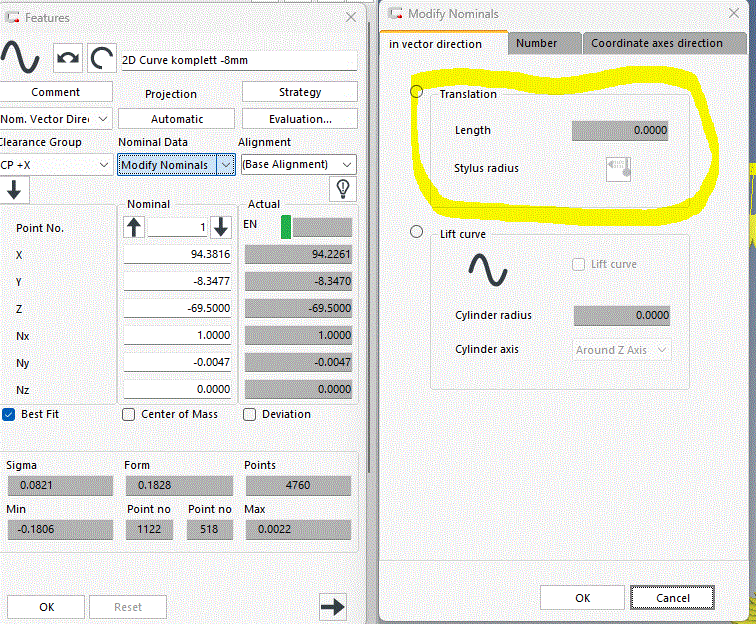
Task: Go to previous point with up arrow
Action: 135,228
